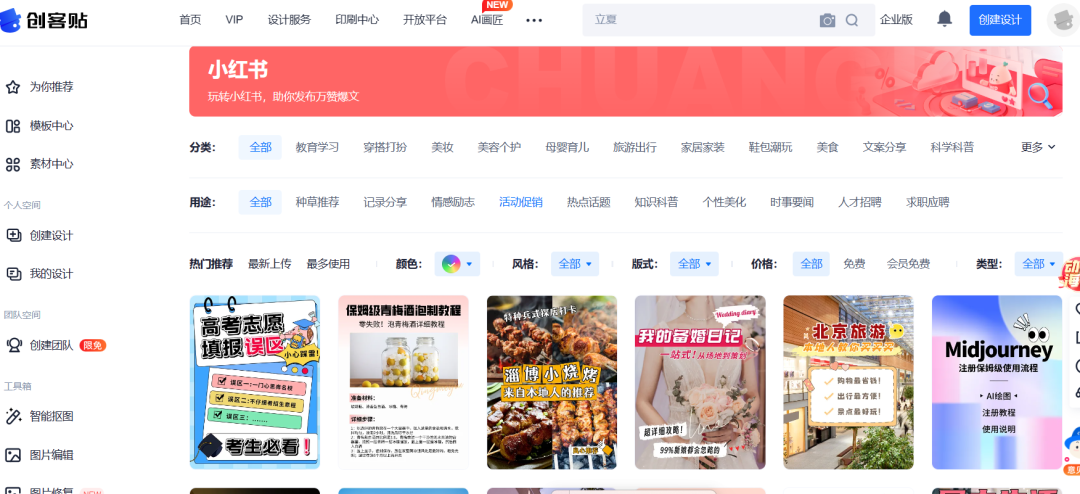Image resolution: width=1080 pixels, height=494 pixels.
Task: Open 保姆级青梅酒泡制教程 template
Action: pyautogui.click(x=404, y=382)
